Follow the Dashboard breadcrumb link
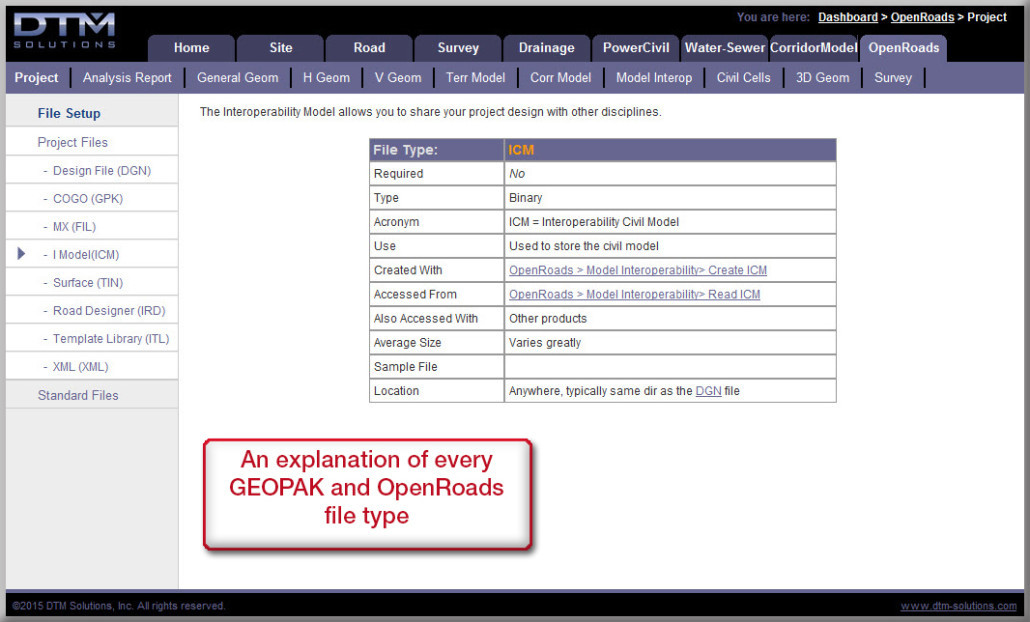This screenshot has height=622, width=1030. click(847, 17)
